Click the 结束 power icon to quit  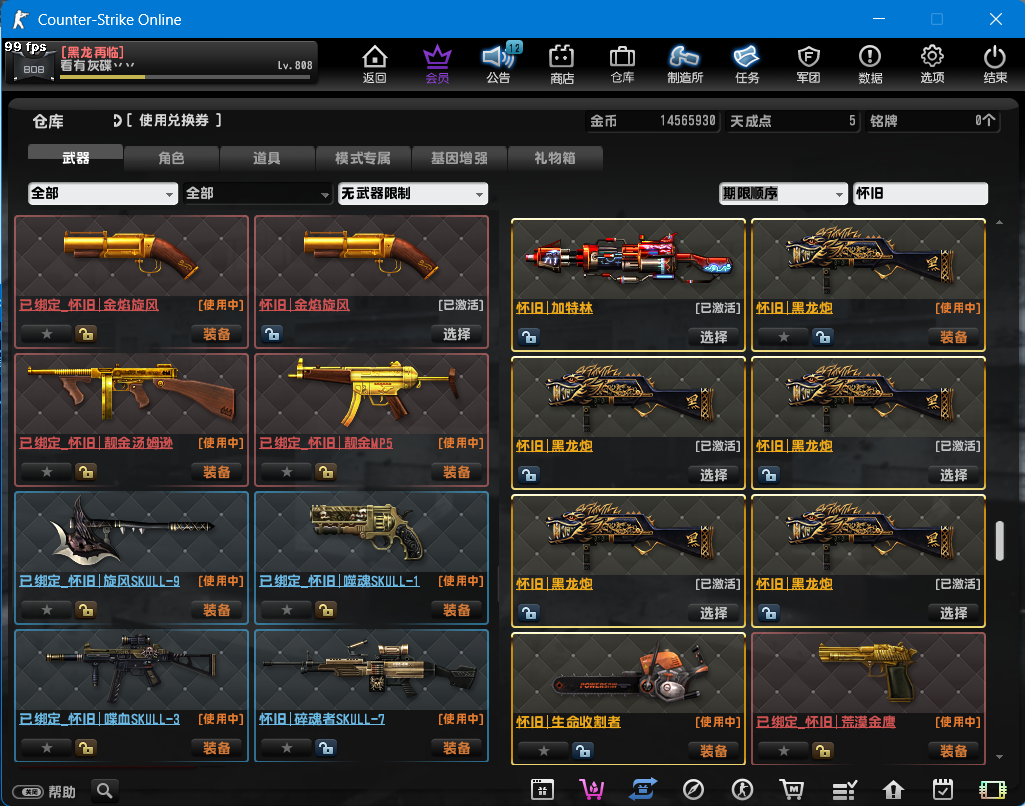pyautogui.click(x=995, y=64)
